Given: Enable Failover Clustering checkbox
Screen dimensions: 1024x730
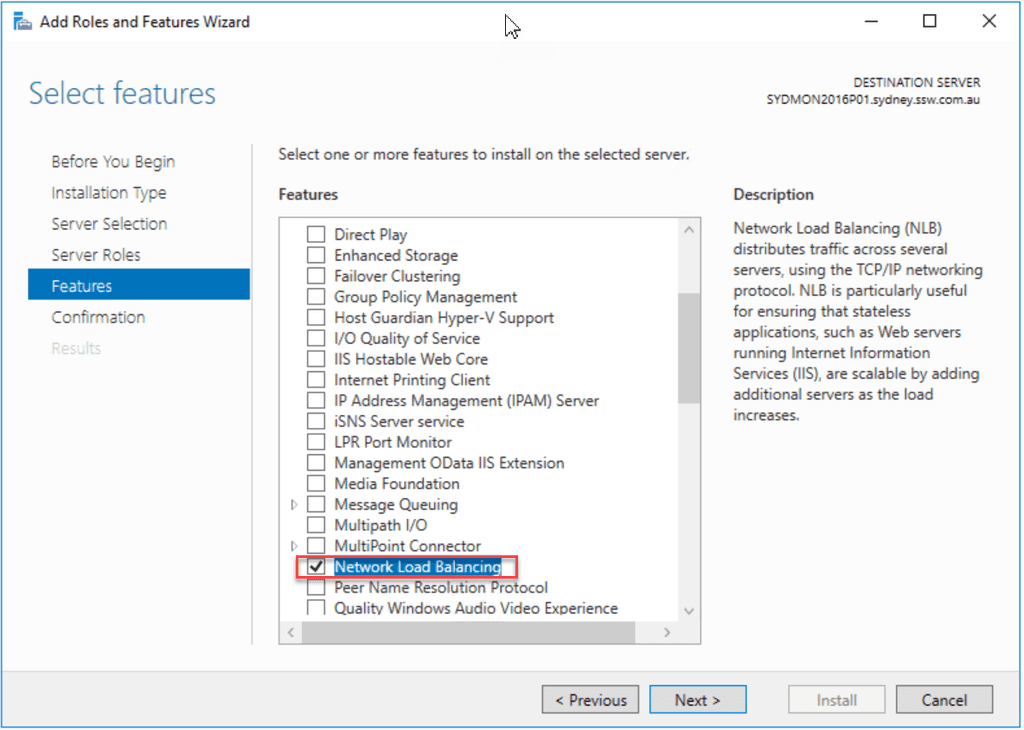Looking at the screenshot, I should [x=316, y=276].
